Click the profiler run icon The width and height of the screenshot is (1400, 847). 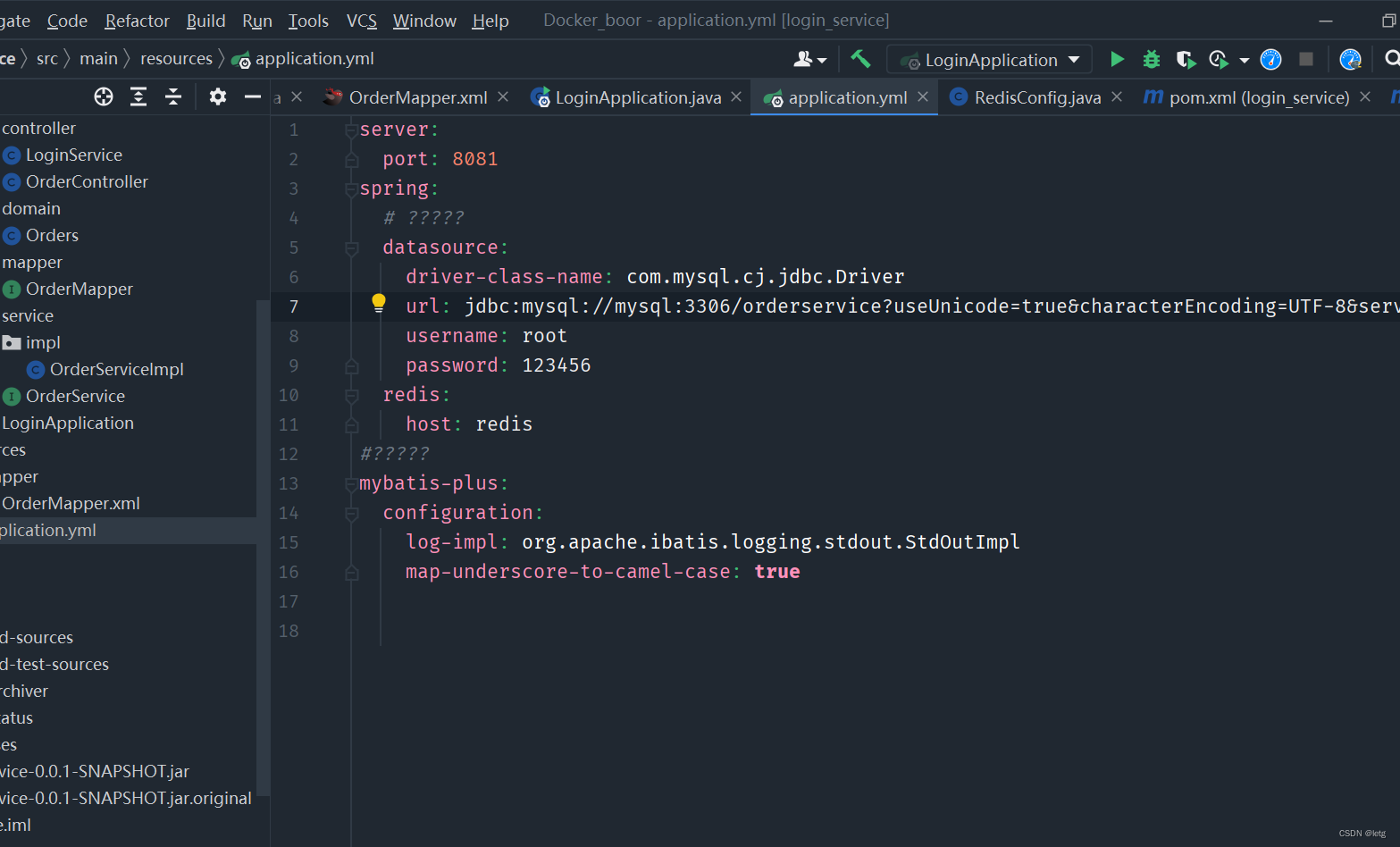pyautogui.click(x=1218, y=60)
